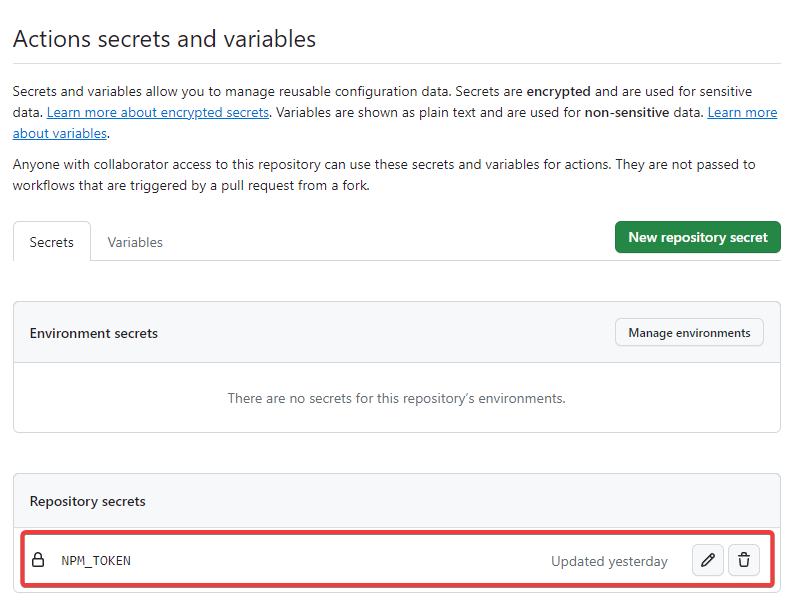Switch to the Variables tab
Viewport: 799px width, 606px height.
click(x=135, y=242)
